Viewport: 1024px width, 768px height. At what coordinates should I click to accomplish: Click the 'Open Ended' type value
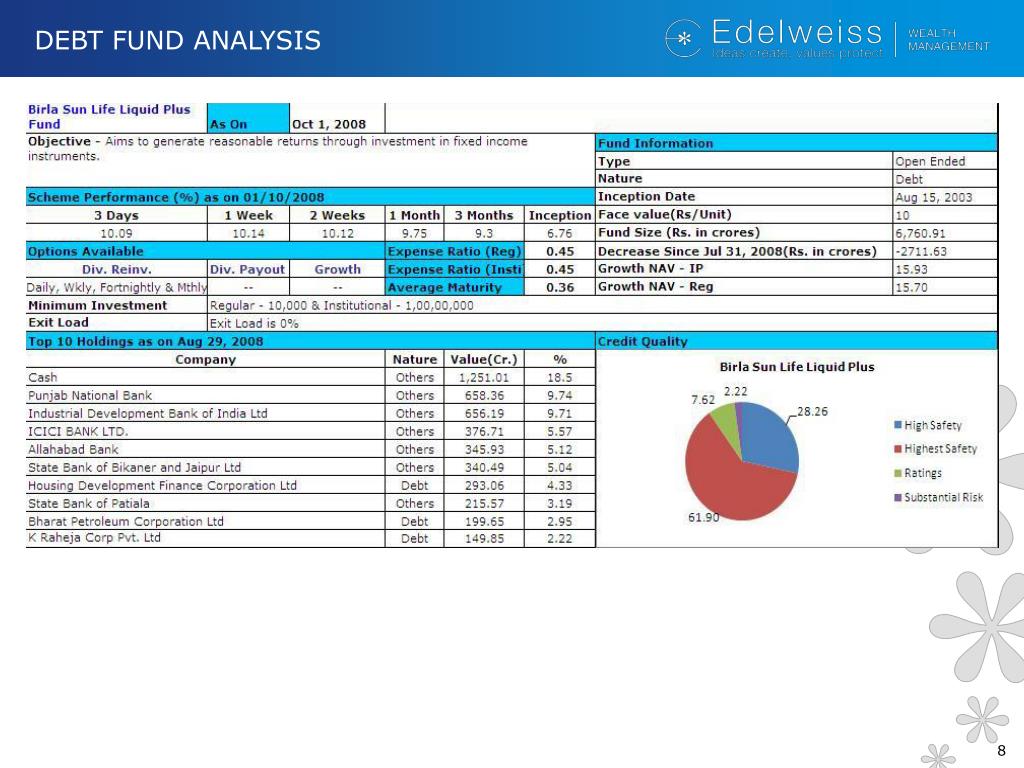coord(930,161)
